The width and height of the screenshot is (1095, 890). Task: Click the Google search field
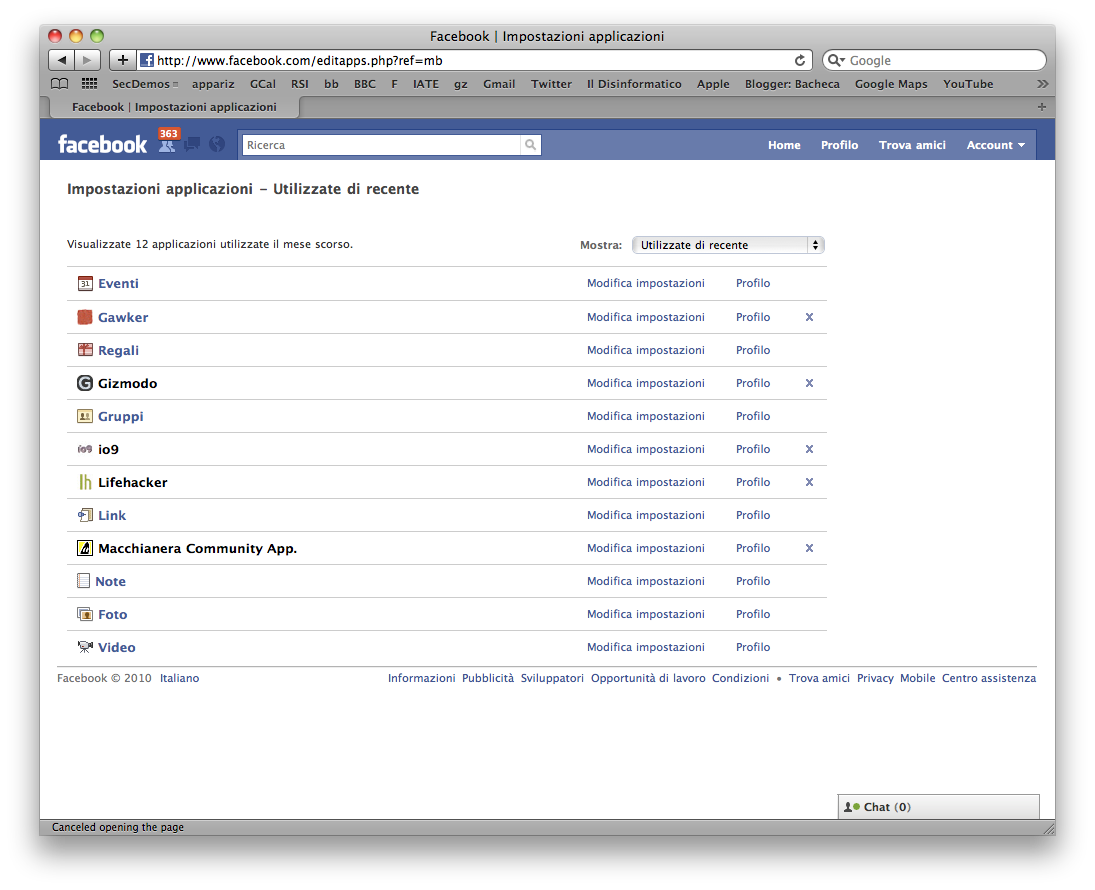click(934, 61)
